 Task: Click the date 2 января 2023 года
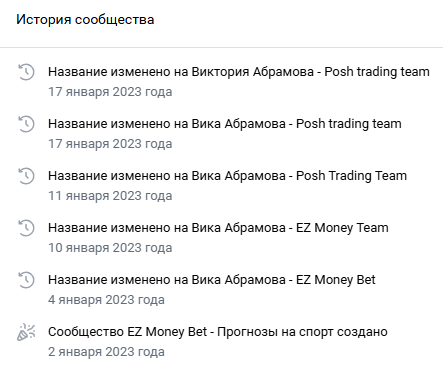106,352
